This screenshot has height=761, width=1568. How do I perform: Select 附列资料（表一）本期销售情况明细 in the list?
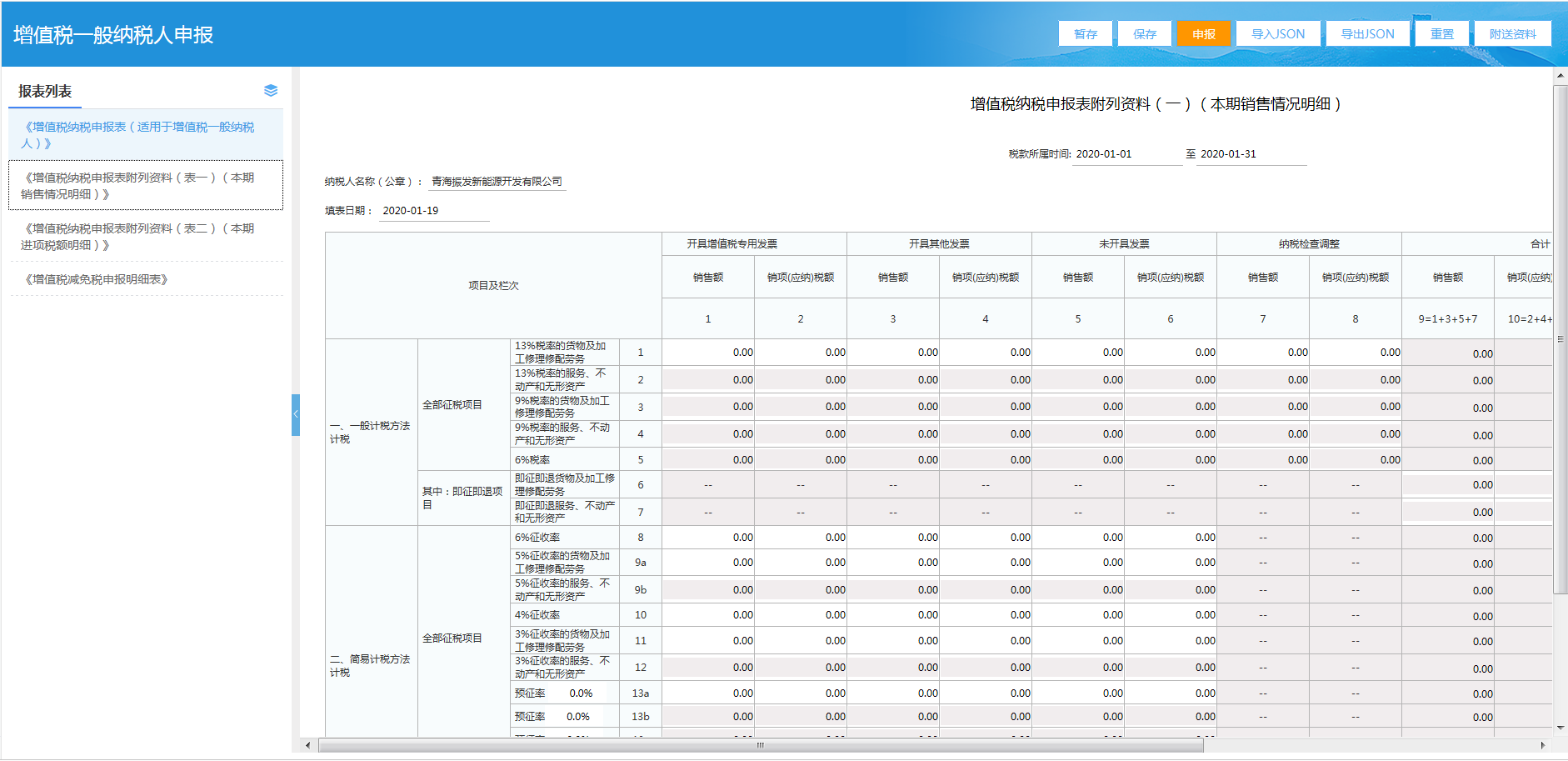[146, 186]
